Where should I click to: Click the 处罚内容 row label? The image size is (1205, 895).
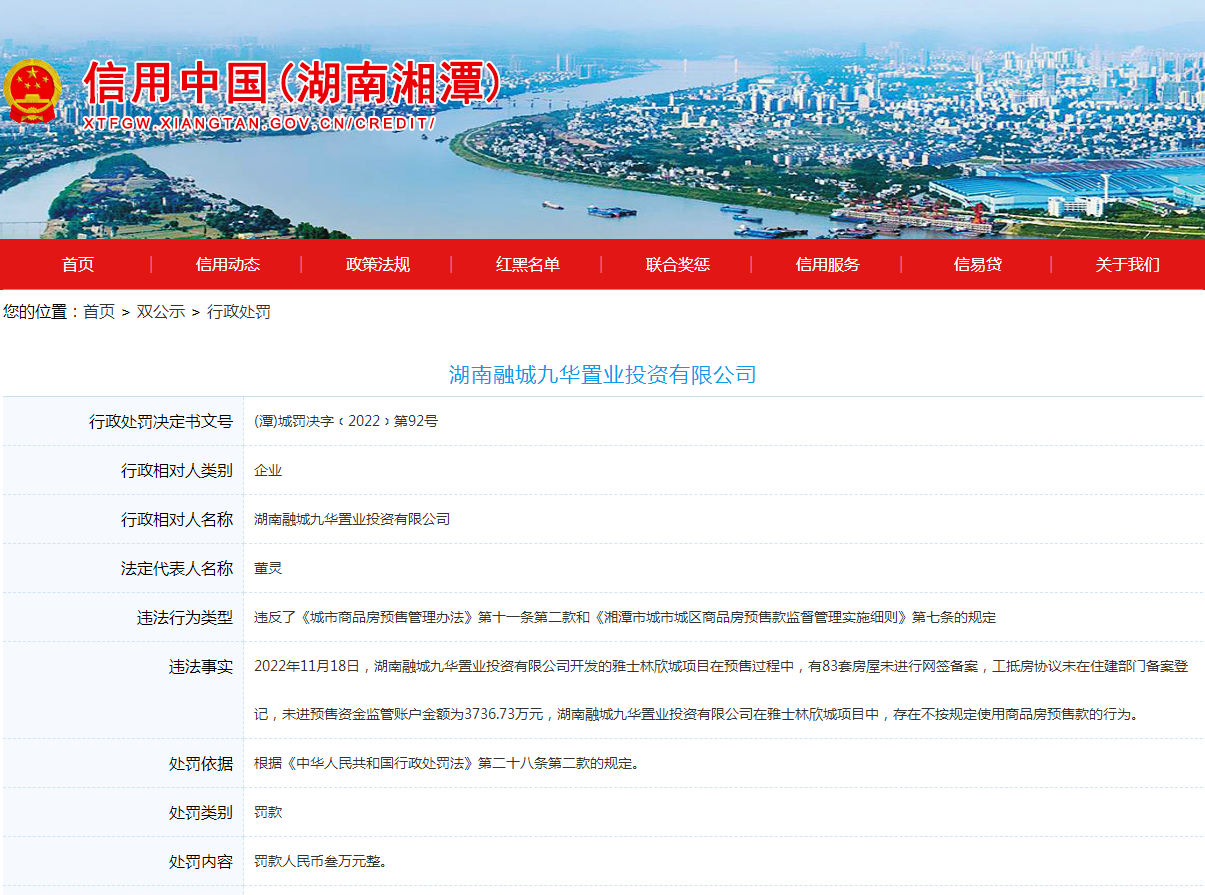coord(201,861)
